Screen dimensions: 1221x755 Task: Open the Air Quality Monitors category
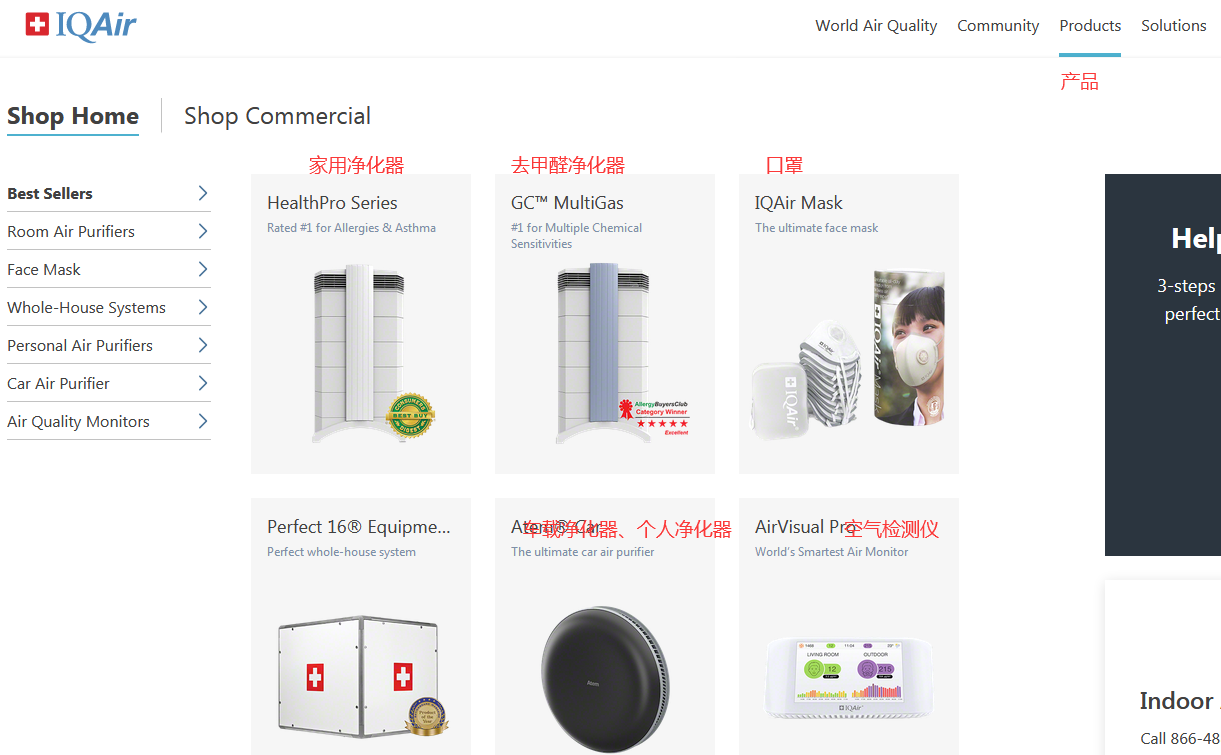(109, 421)
